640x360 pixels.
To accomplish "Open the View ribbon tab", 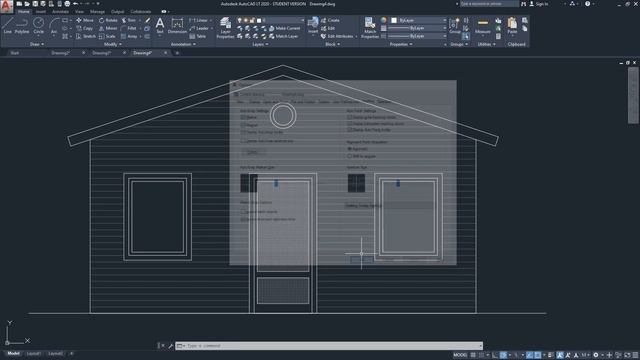I will click(x=79, y=12).
